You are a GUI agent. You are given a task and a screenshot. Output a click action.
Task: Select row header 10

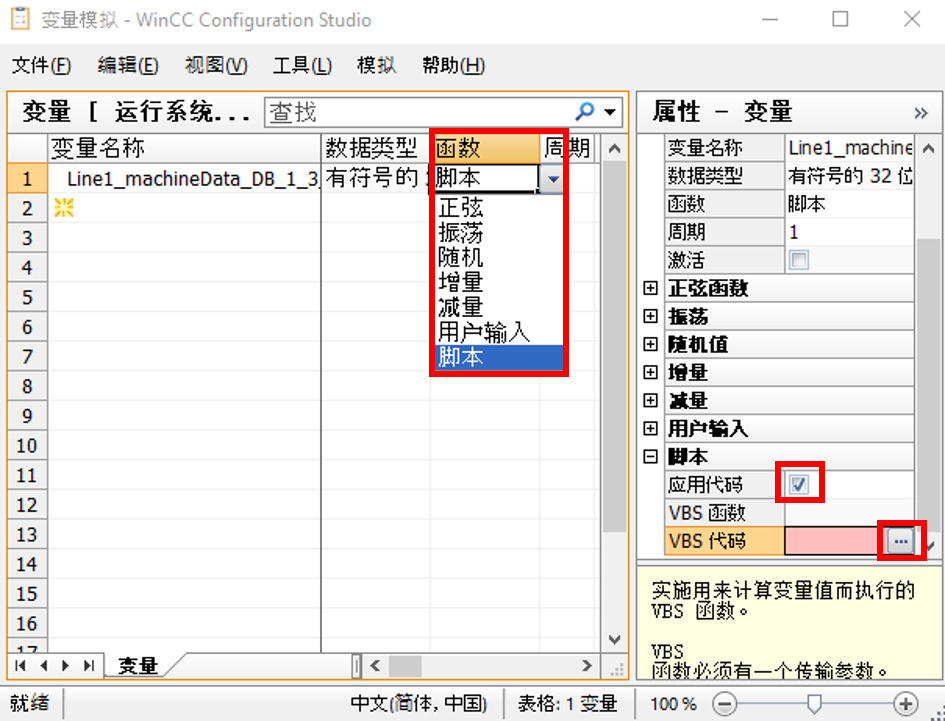[27, 446]
